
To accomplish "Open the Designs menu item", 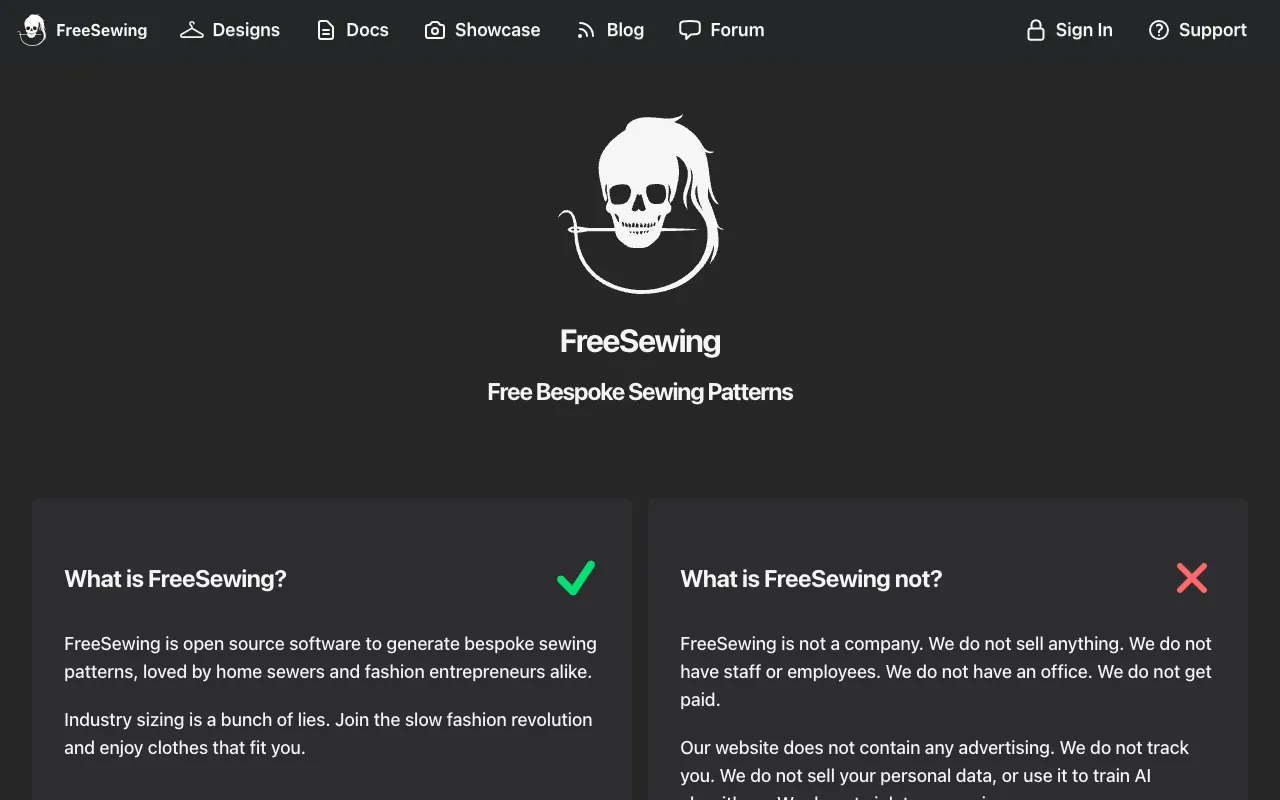I will (x=246, y=30).
